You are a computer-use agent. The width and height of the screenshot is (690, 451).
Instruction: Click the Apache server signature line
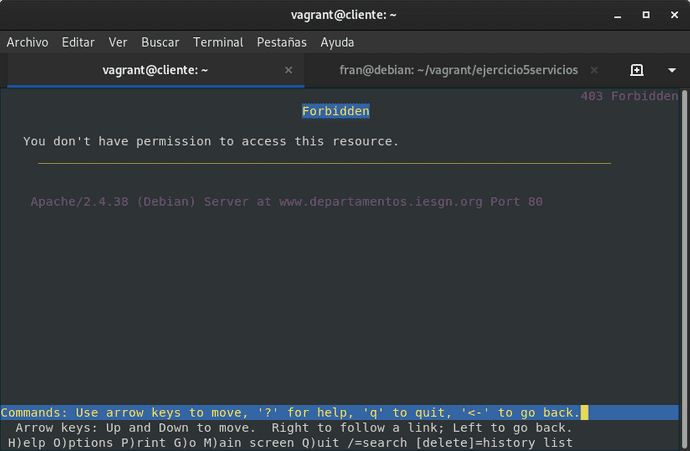(x=286, y=202)
